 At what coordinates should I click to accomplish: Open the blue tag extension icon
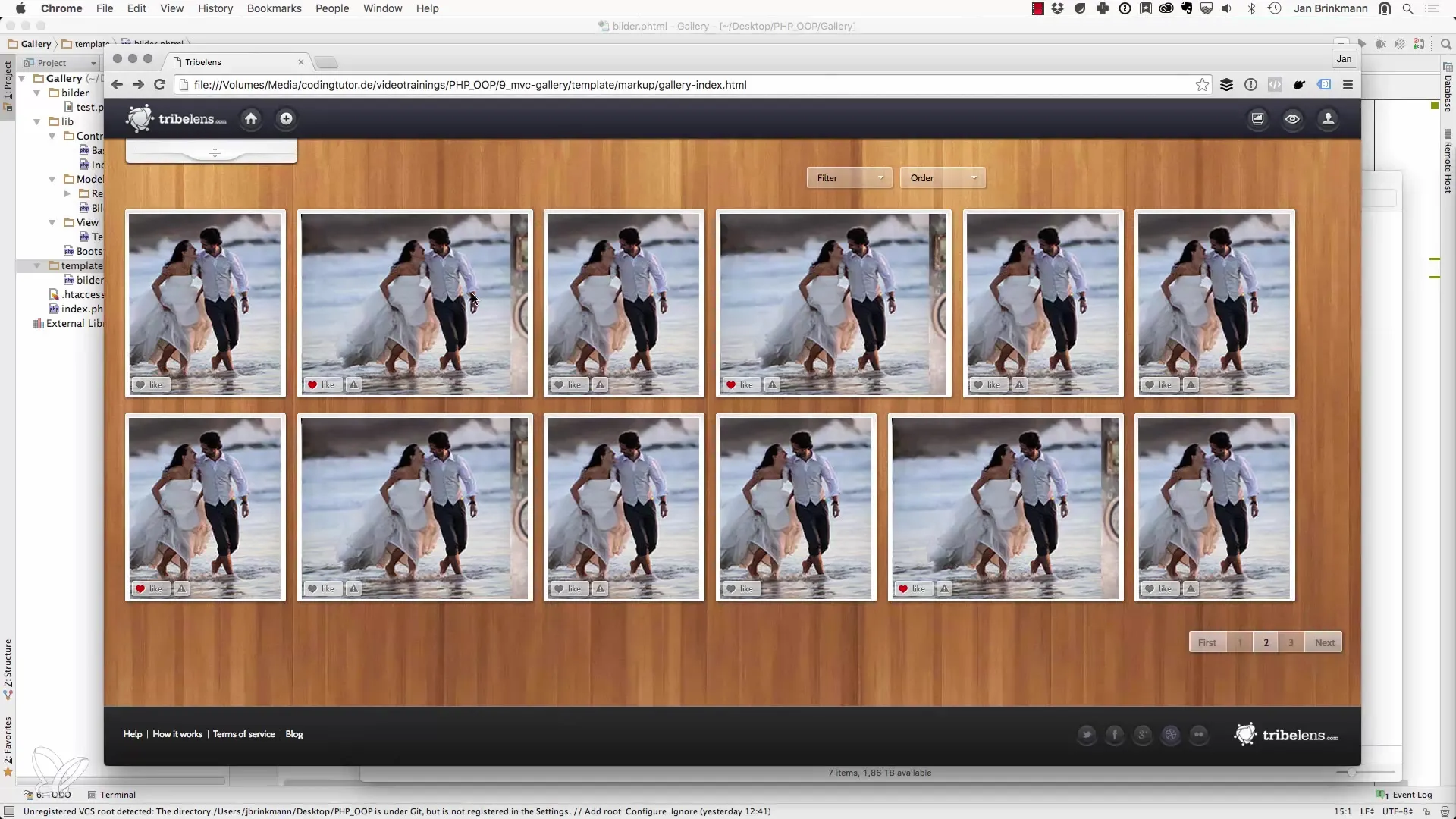click(x=1324, y=85)
